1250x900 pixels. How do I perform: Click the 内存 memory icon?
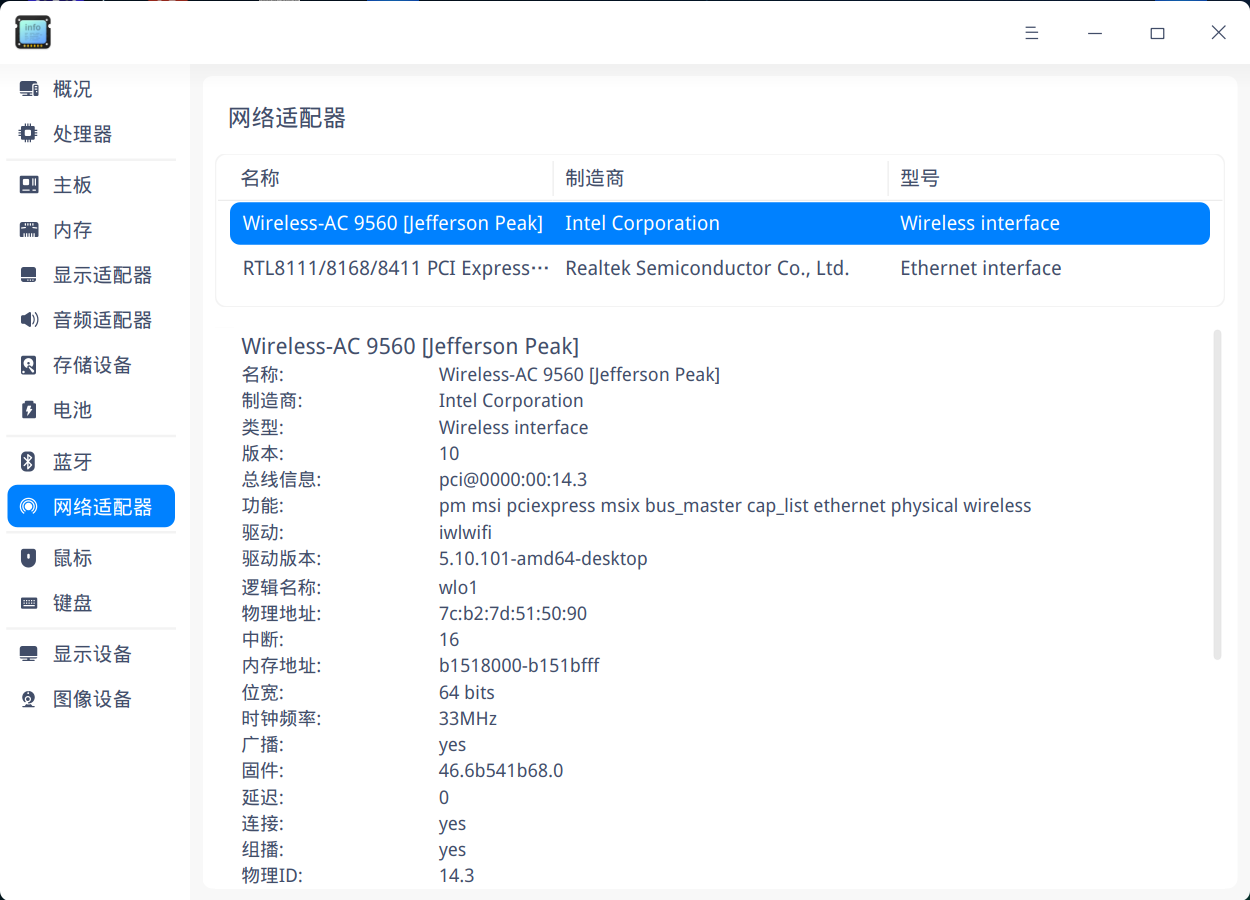click(29, 230)
